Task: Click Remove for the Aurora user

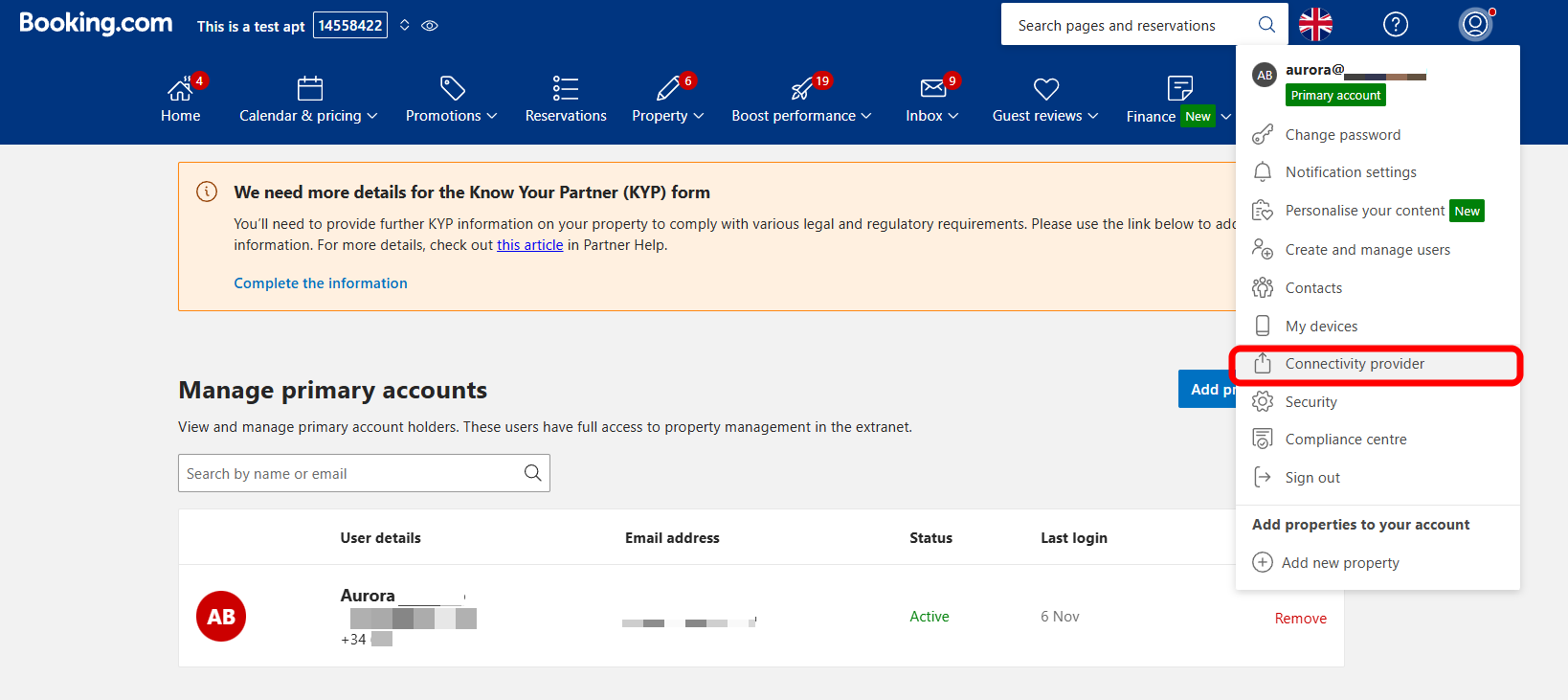Action: [x=1300, y=619]
